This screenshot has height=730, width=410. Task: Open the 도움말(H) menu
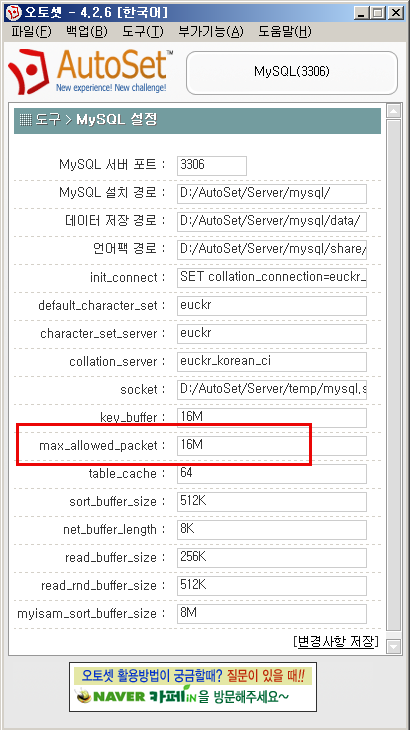click(x=285, y=32)
